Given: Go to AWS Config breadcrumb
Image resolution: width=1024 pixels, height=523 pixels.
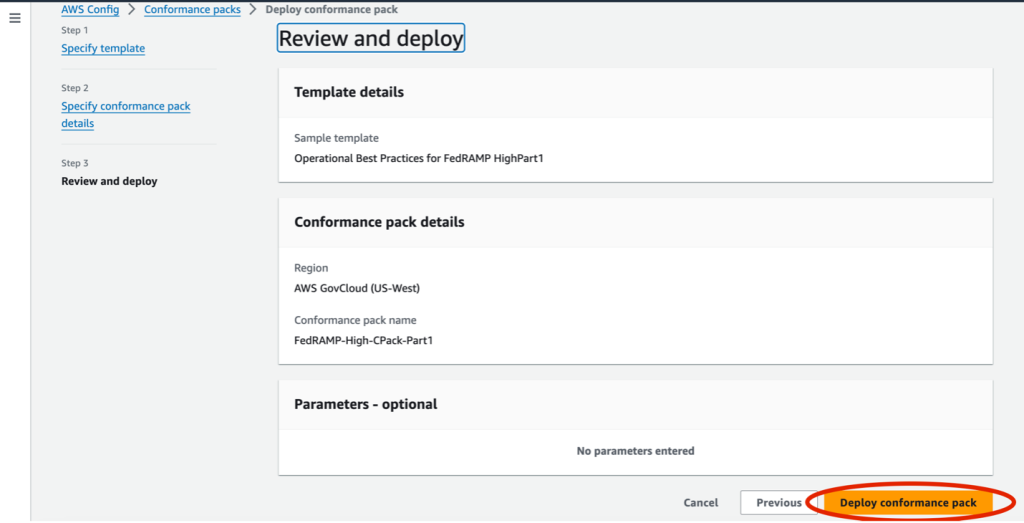Looking at the screenshot, I should click(90, 10).
